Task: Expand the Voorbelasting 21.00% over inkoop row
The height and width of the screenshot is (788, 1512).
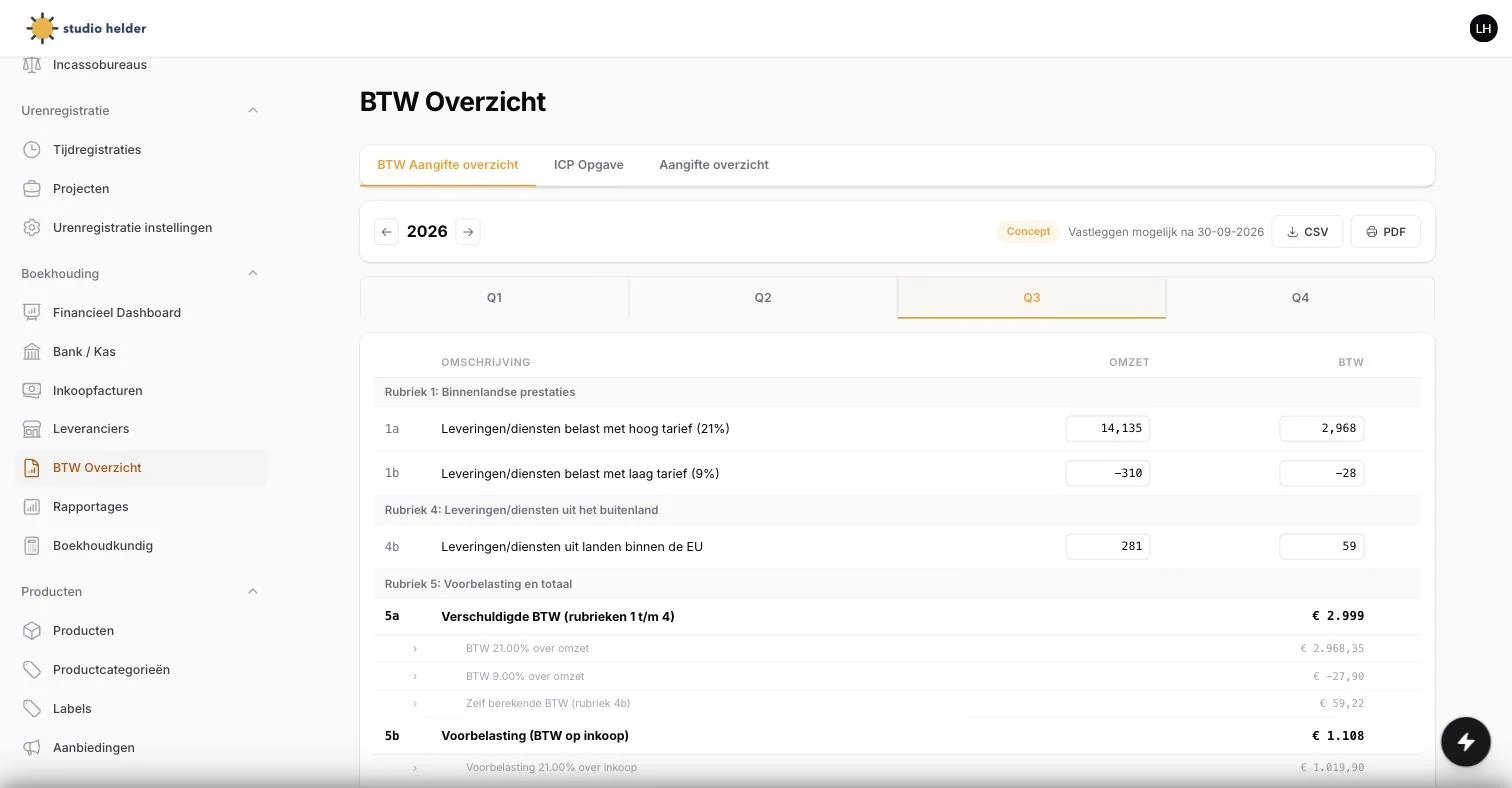Action: (x=415, y=768)
